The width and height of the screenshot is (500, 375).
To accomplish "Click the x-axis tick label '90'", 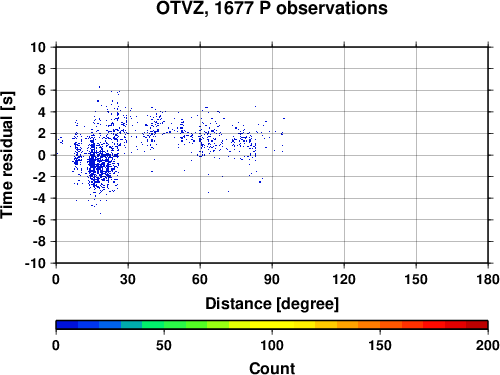I will pyautogui.click(x=272, y=279).
